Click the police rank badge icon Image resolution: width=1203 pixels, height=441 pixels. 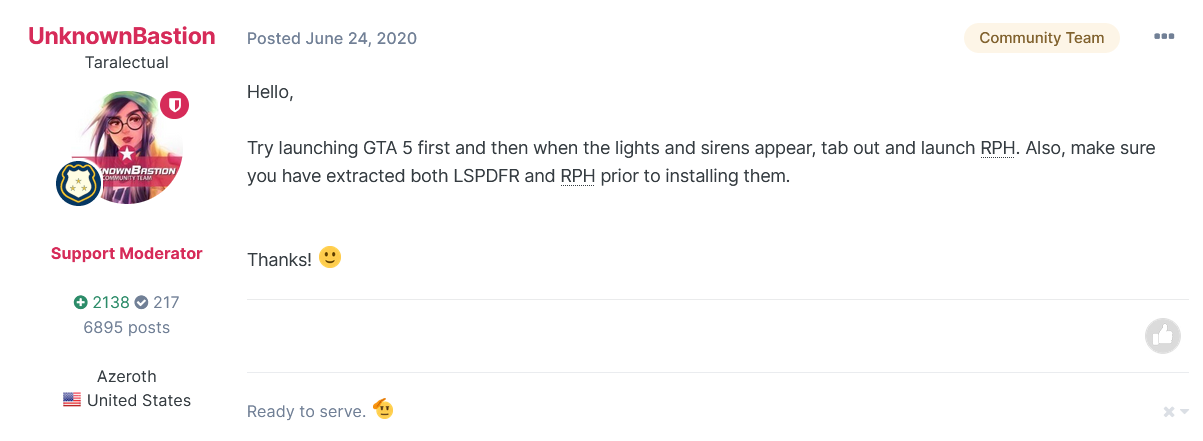[x=78, y=183]
